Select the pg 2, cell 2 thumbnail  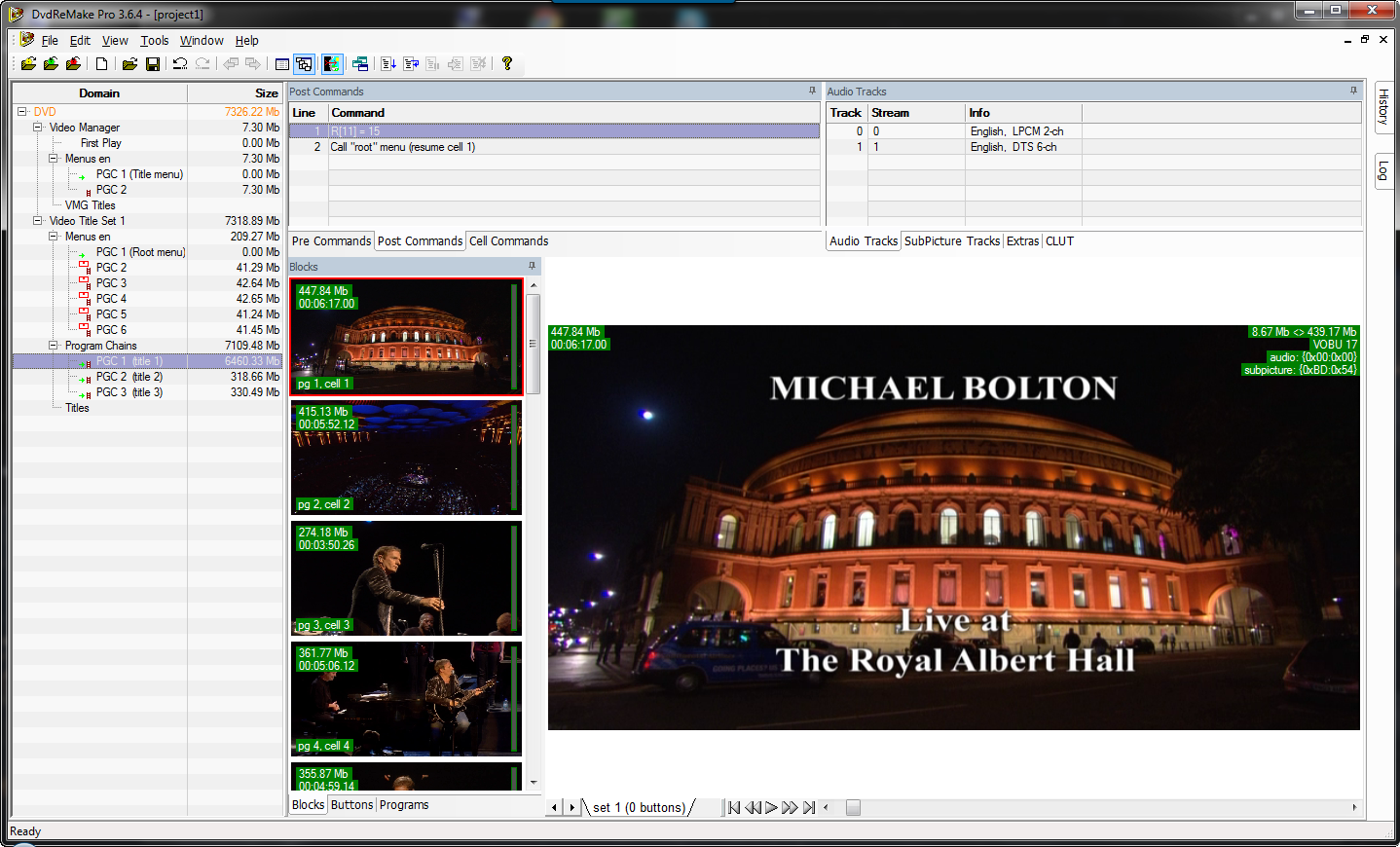[406, 457]
